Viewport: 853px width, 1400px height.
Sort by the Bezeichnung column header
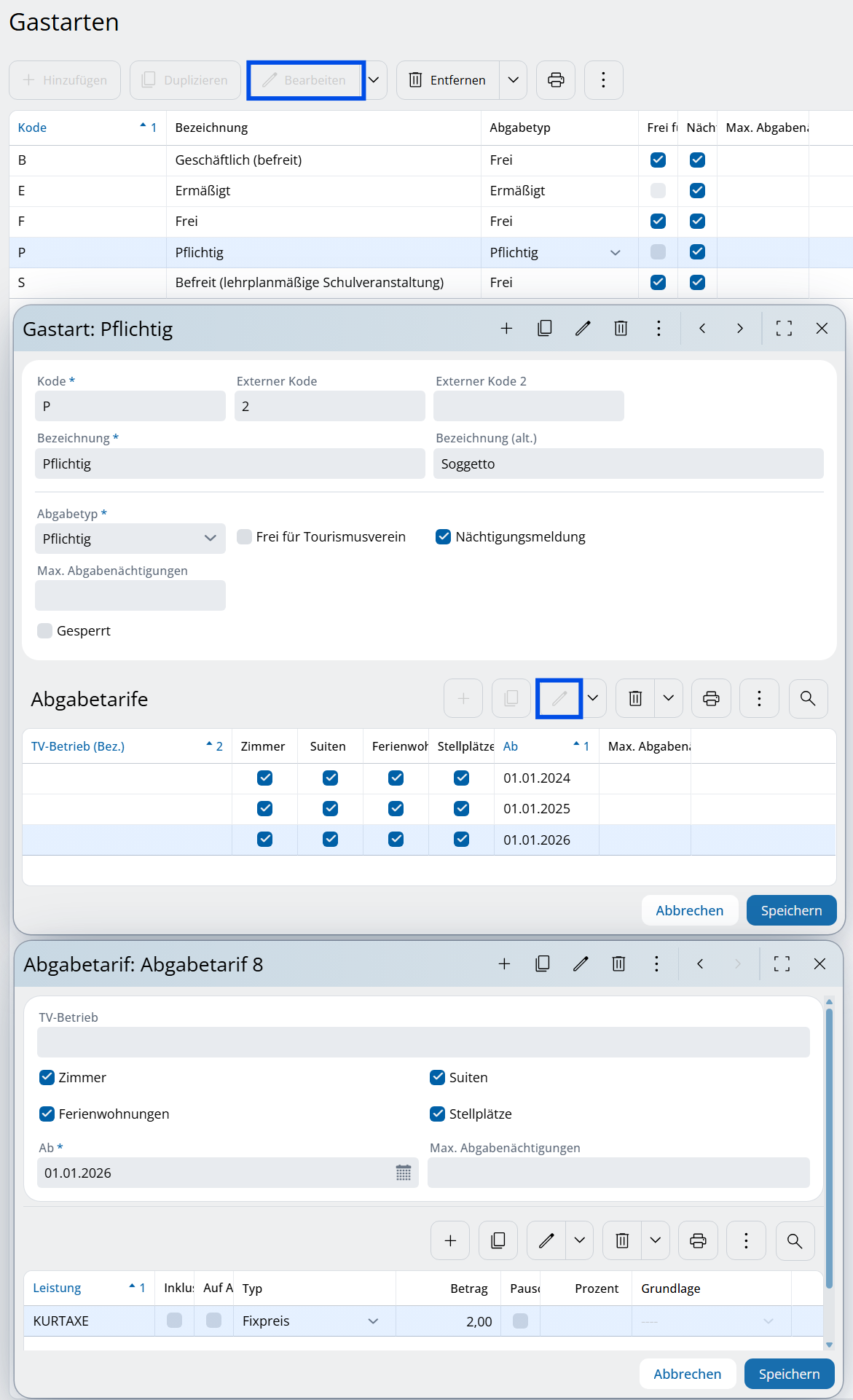coord(212,128)
